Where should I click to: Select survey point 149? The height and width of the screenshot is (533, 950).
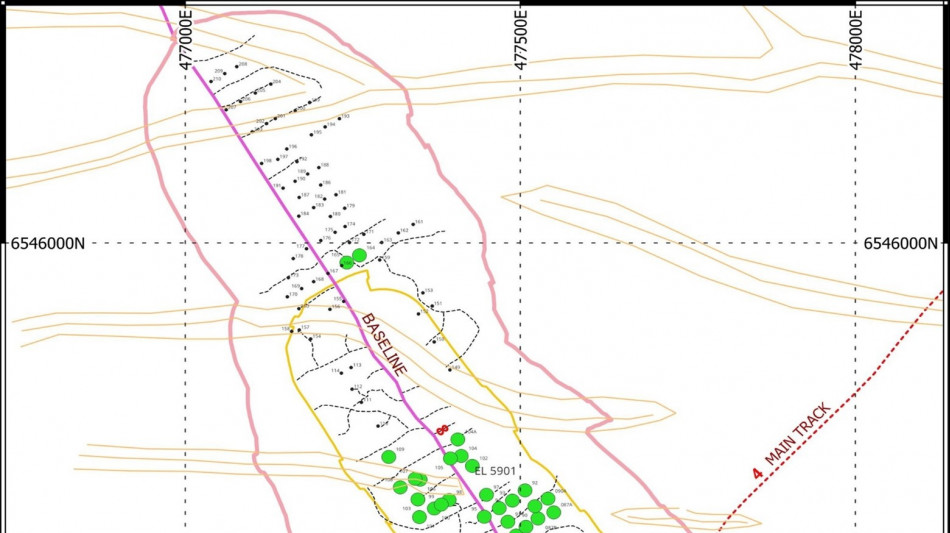pos(449,368)
